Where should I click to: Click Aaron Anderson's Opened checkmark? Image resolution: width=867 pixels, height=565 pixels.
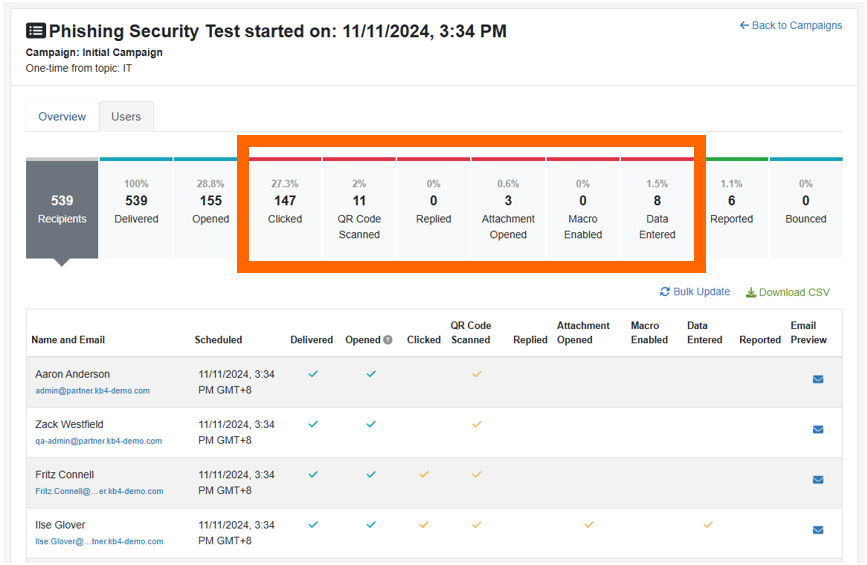point(371,374)
